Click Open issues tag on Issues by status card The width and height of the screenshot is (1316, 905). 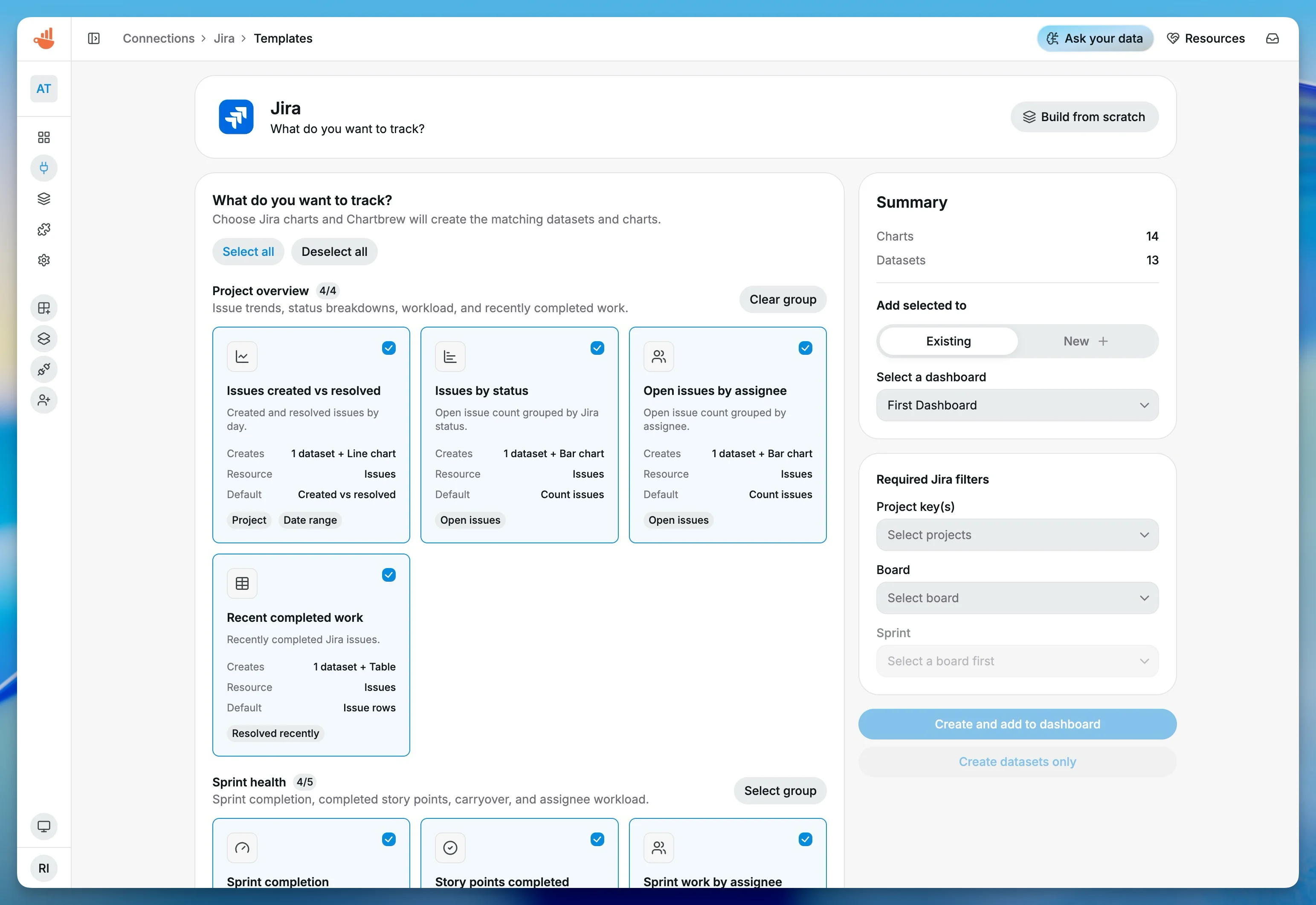(470, 520)
